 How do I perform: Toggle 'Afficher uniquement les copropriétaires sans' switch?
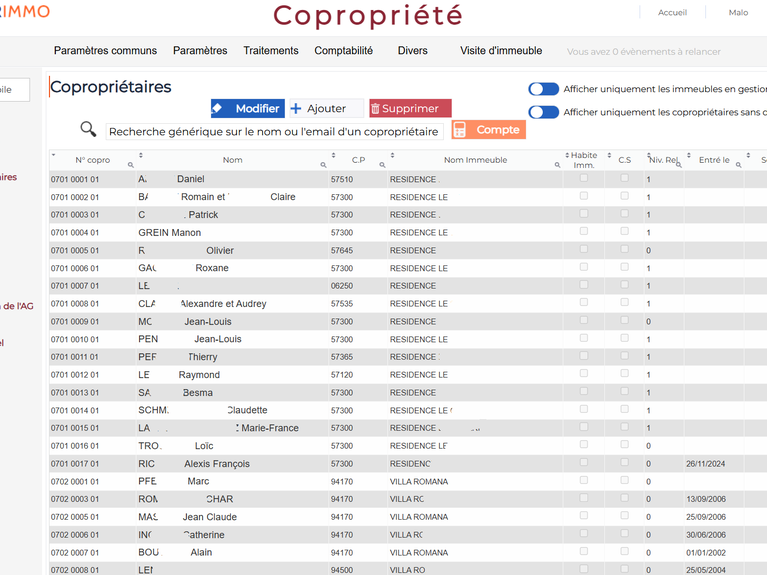tap(543, 112)
